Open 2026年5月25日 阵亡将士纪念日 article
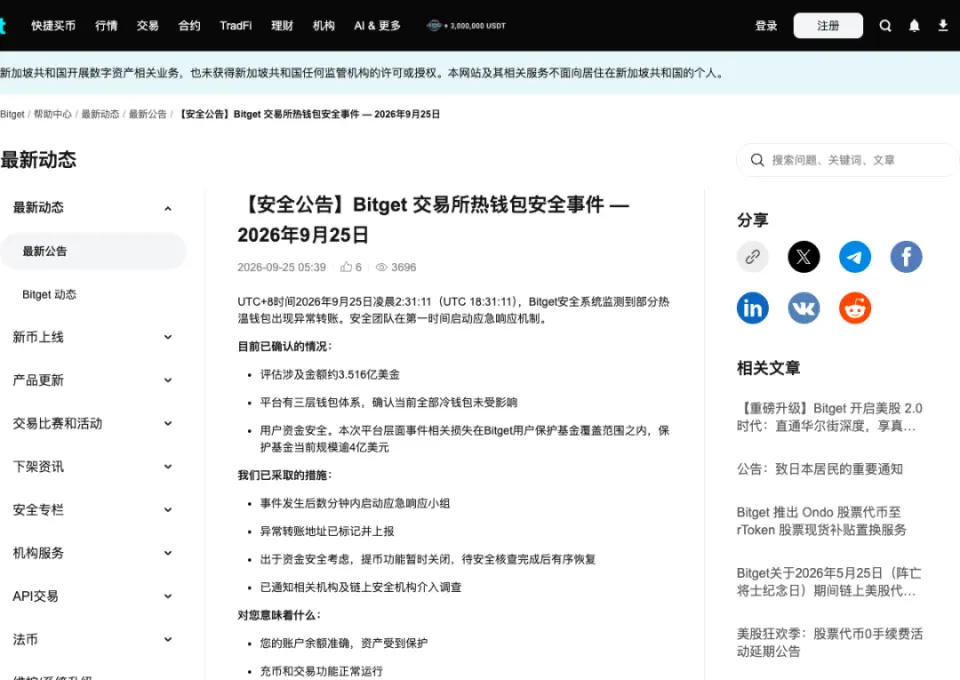Image resolution: width=960 pixels, height=680 pixels. click(x=829, y=581)
